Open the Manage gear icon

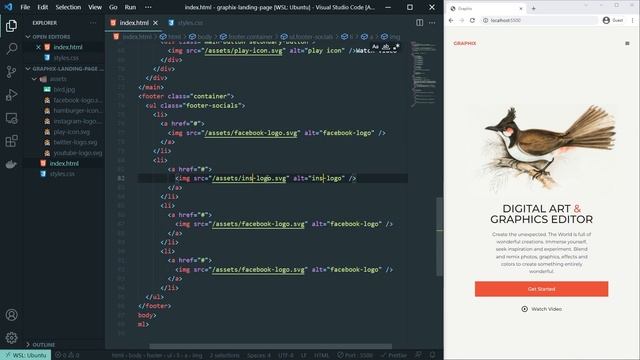tap(11, 338)
